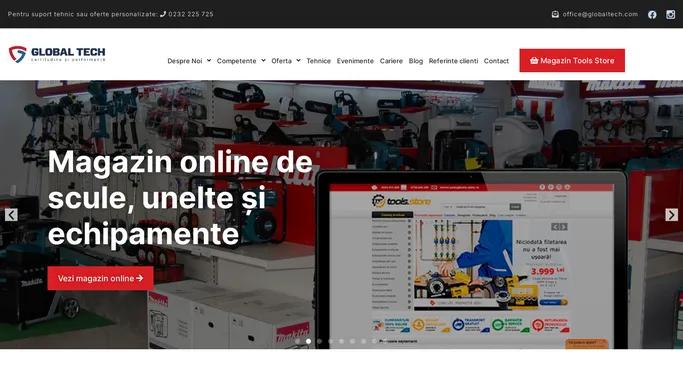Image resolution: width=683 pixels, height=384 pixels.
Task: Click the Magazin Tools Store button
Action: click(x=572, y=61)
